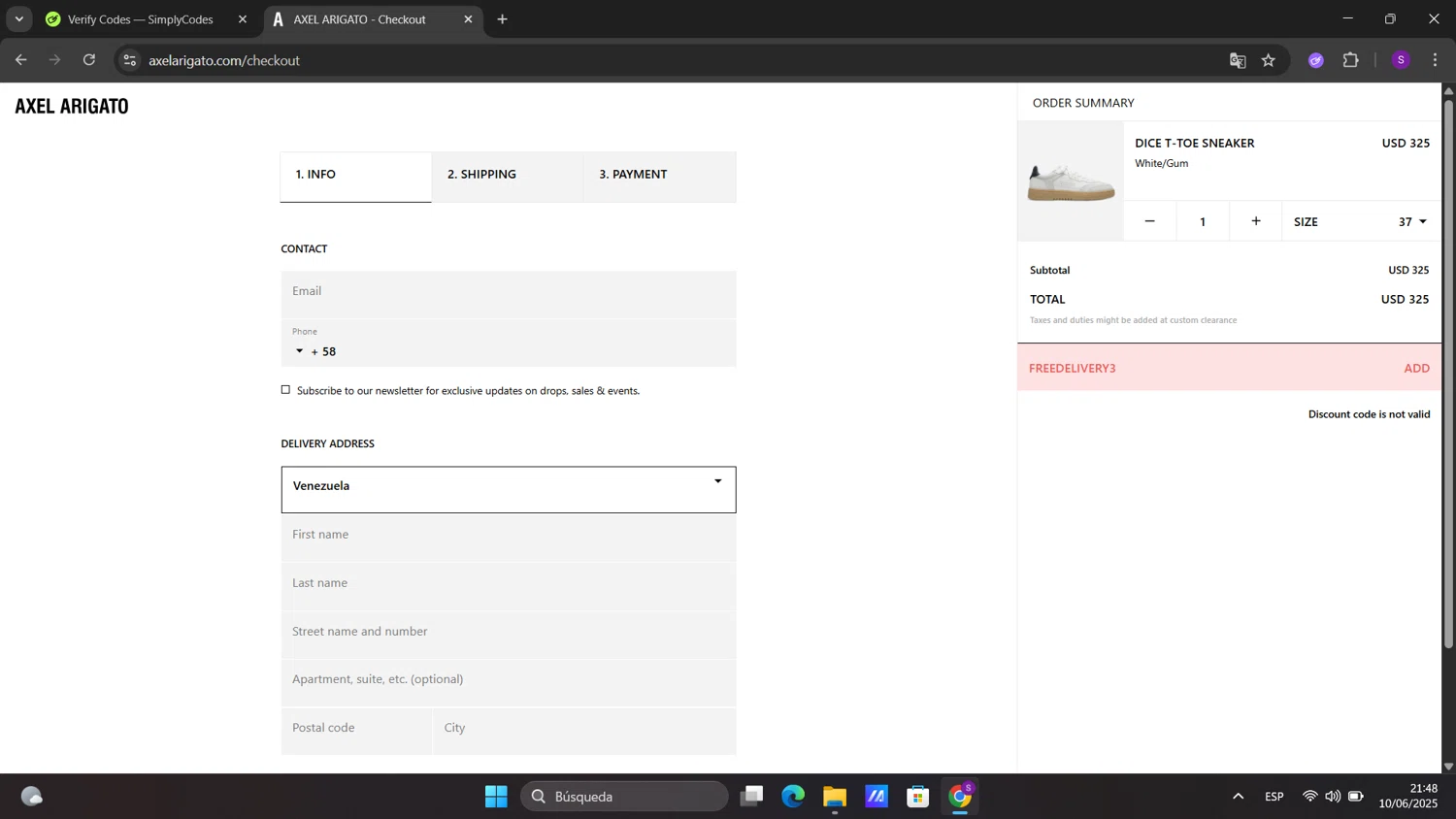Click ADD to apply discount code

coord(1416,368)
